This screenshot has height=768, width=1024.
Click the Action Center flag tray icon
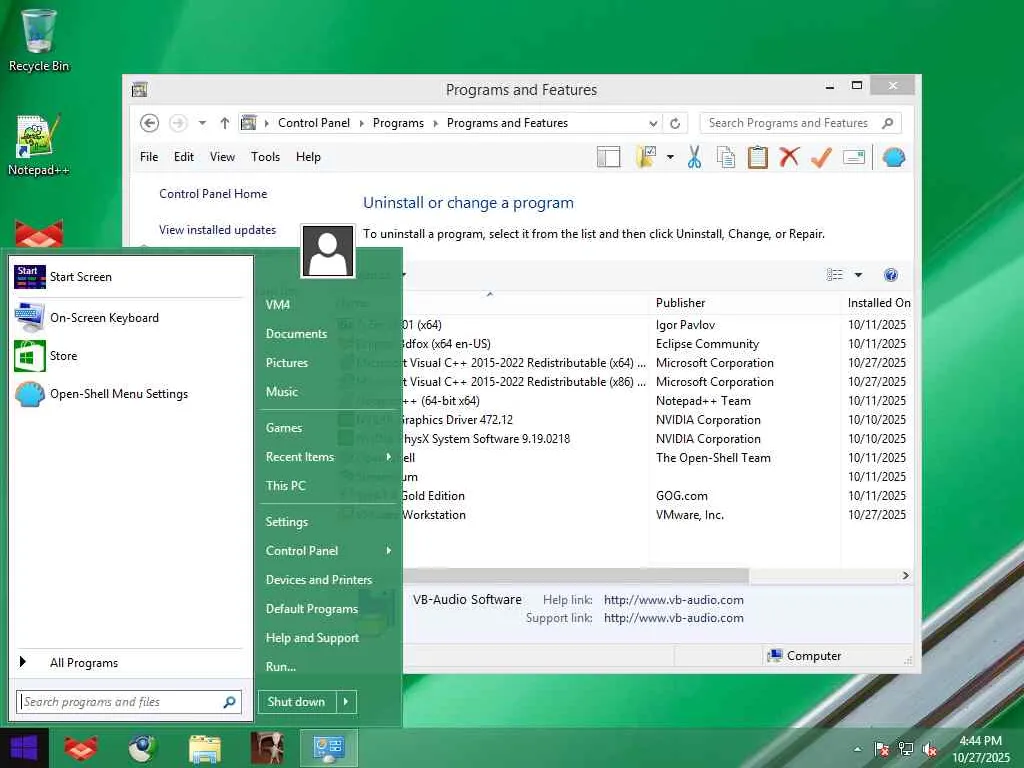881,749
